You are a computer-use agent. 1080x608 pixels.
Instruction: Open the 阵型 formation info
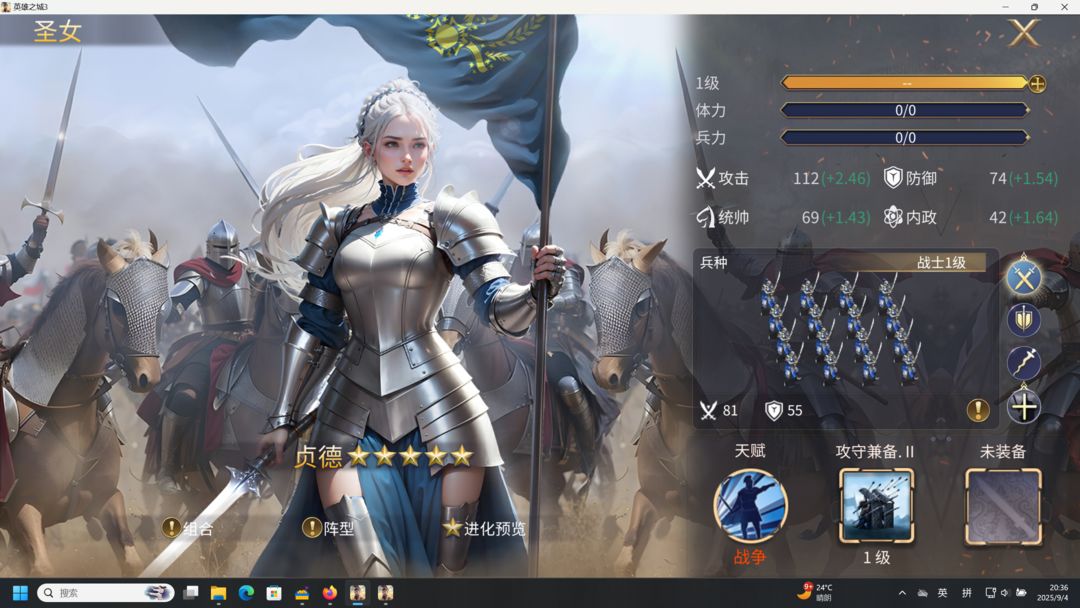coord(329,528)
